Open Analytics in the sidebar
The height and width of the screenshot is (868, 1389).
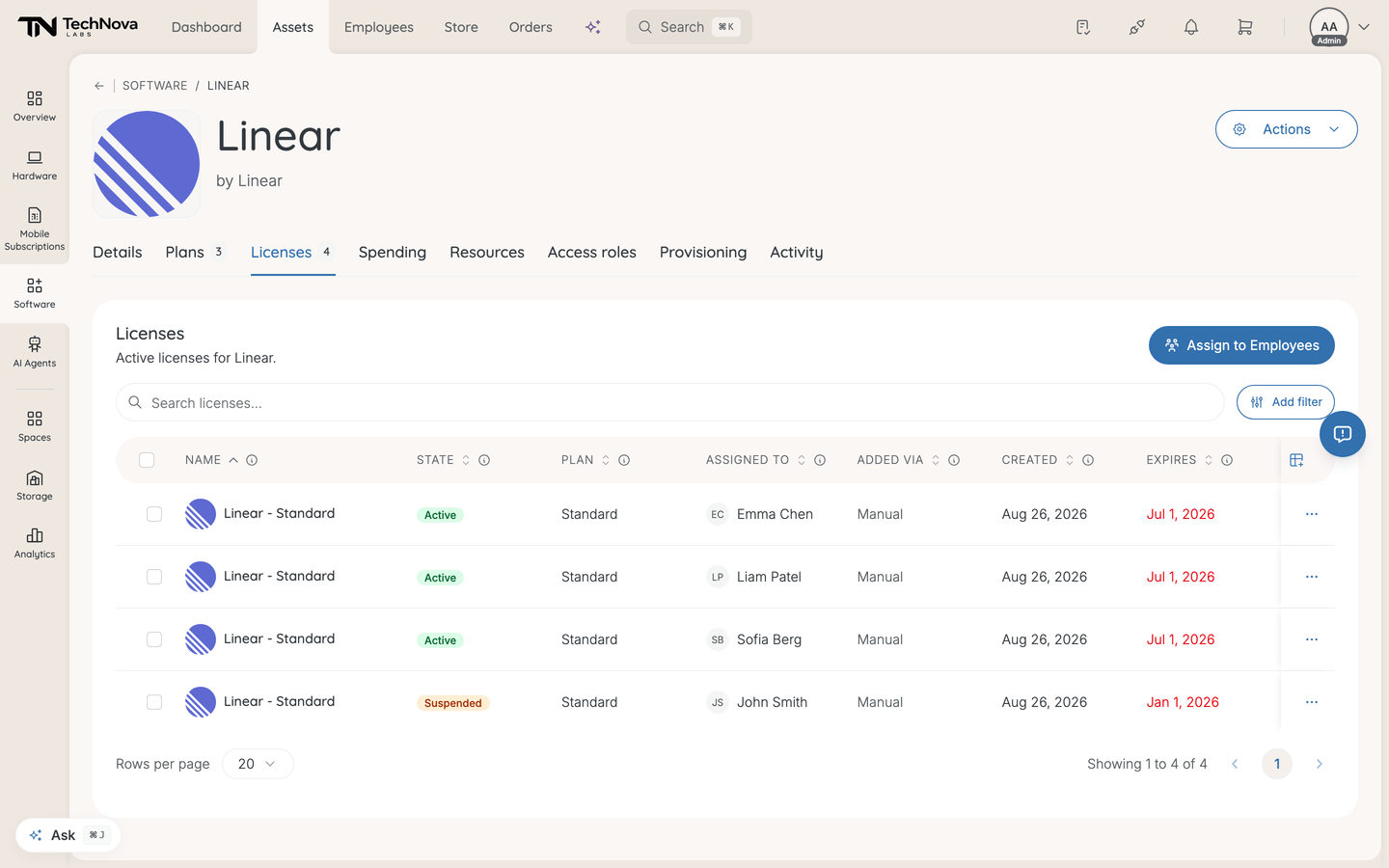pos(35,543)
